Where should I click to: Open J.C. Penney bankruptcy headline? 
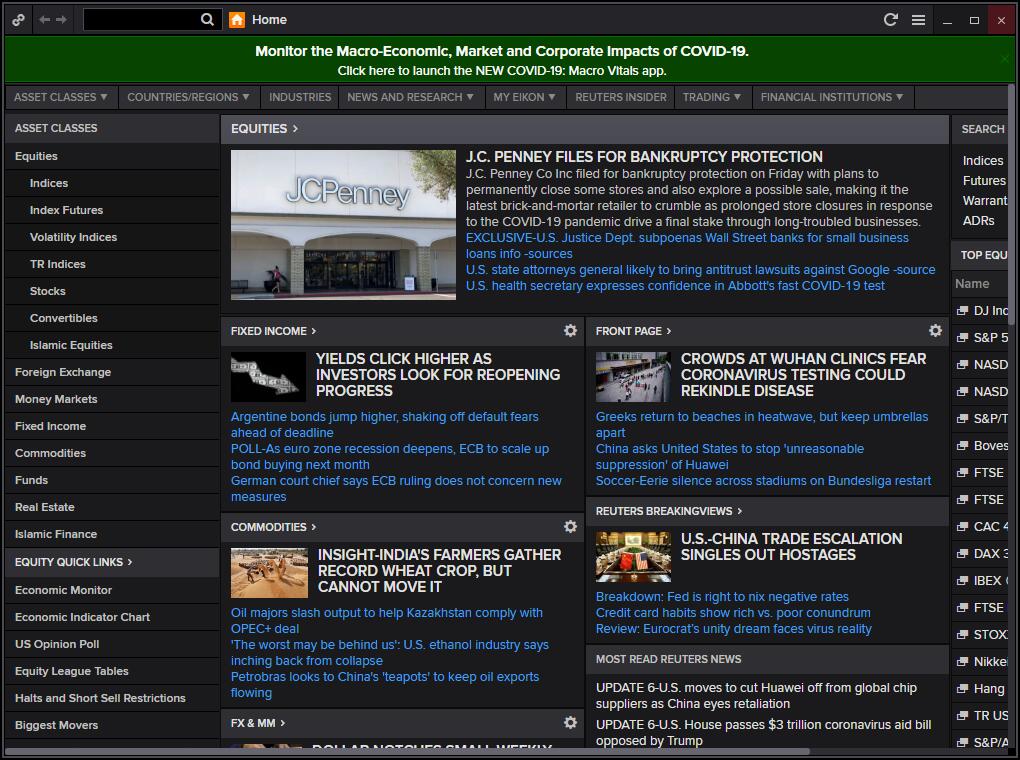click(644, 157)
